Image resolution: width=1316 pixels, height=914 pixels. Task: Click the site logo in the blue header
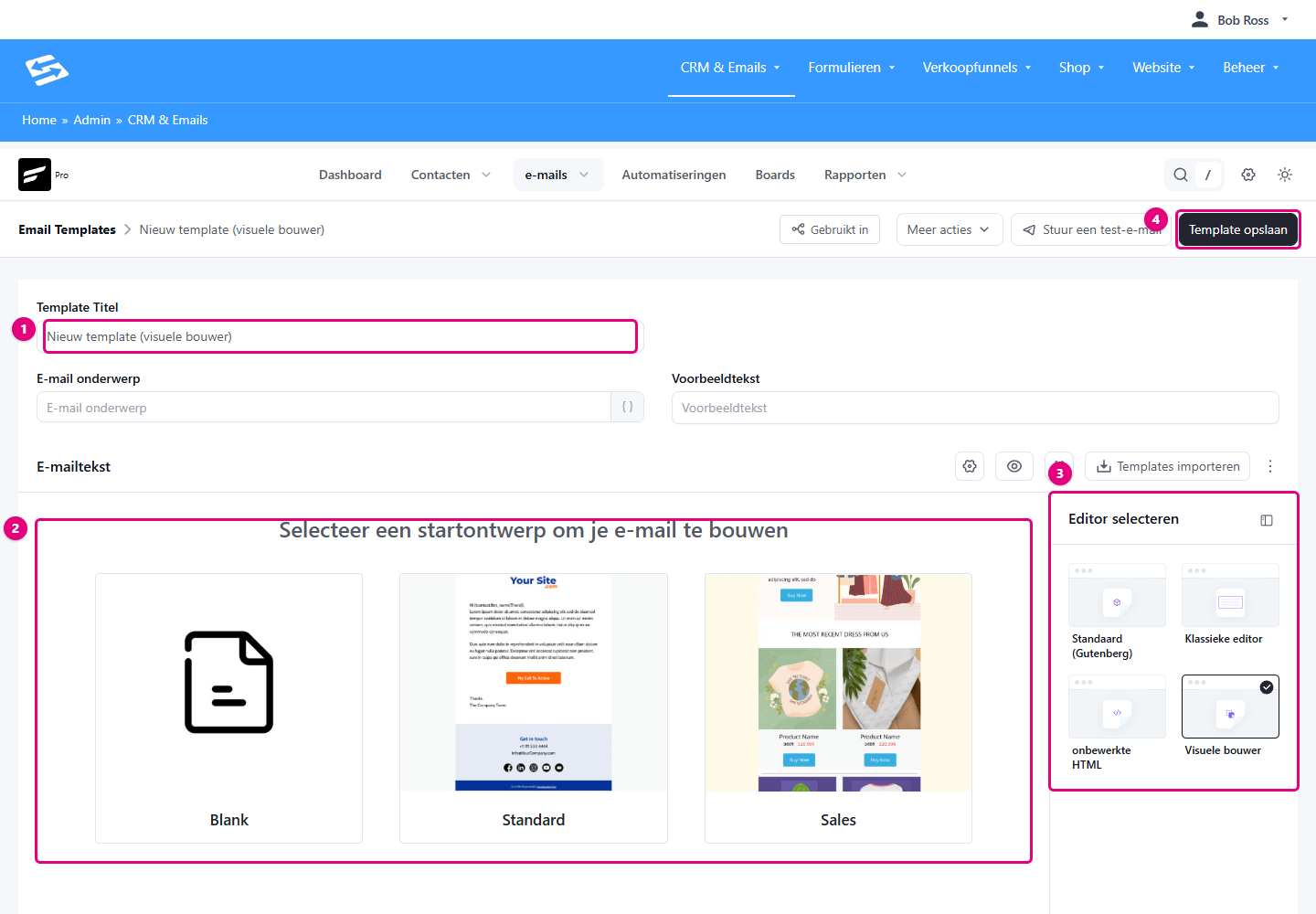[47, 69]
